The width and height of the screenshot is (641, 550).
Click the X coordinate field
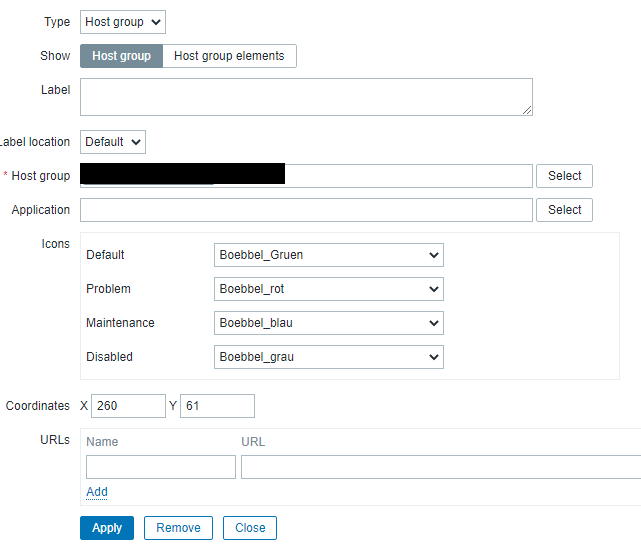[x=128, y=406]
